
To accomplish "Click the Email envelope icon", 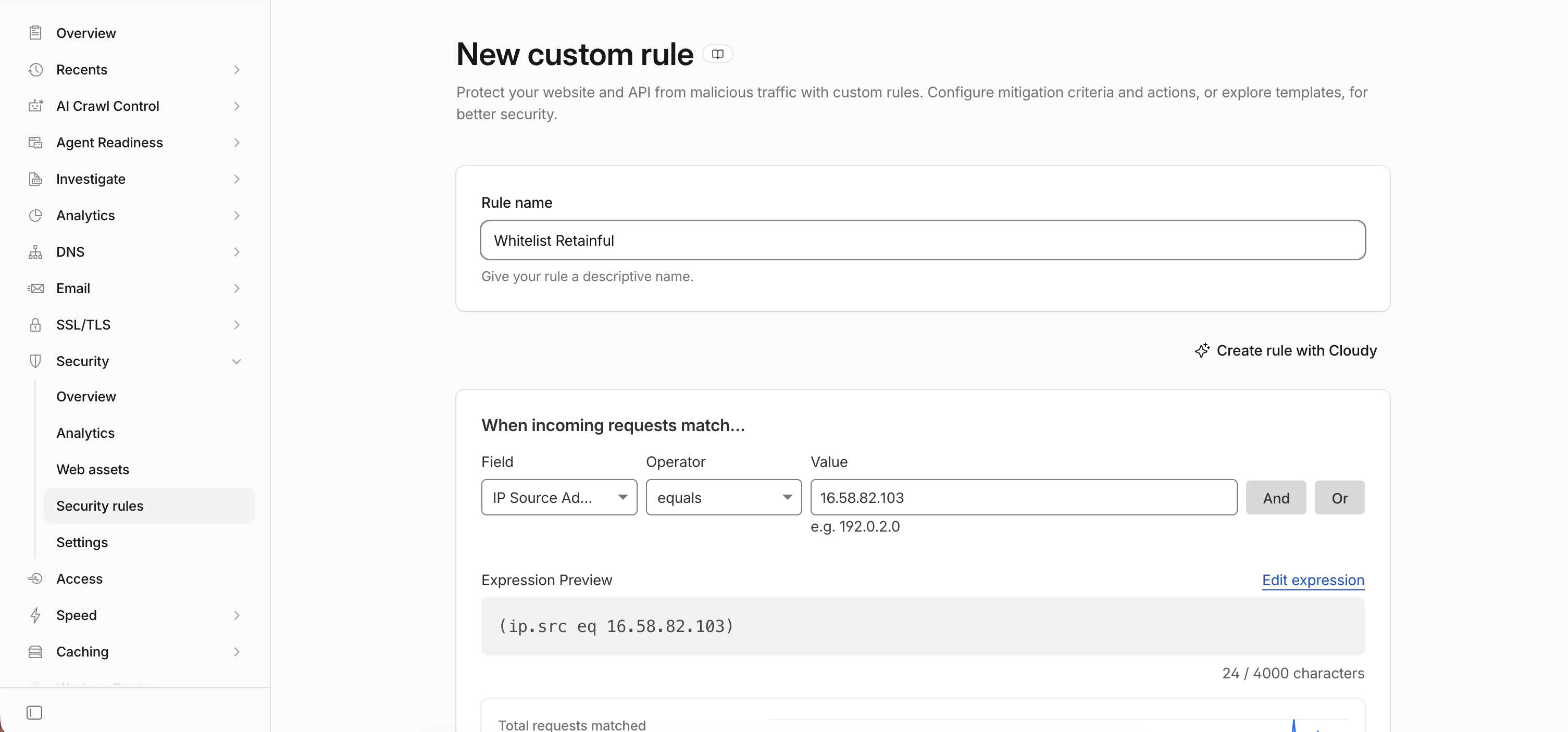I will click(35, 288).
